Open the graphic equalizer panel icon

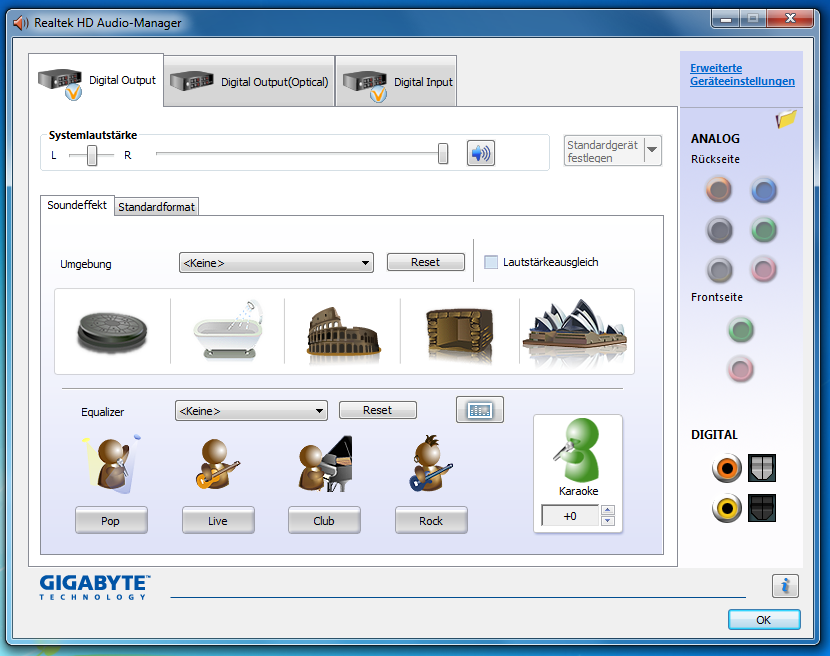pyautogui.click(x=480, y=410)
